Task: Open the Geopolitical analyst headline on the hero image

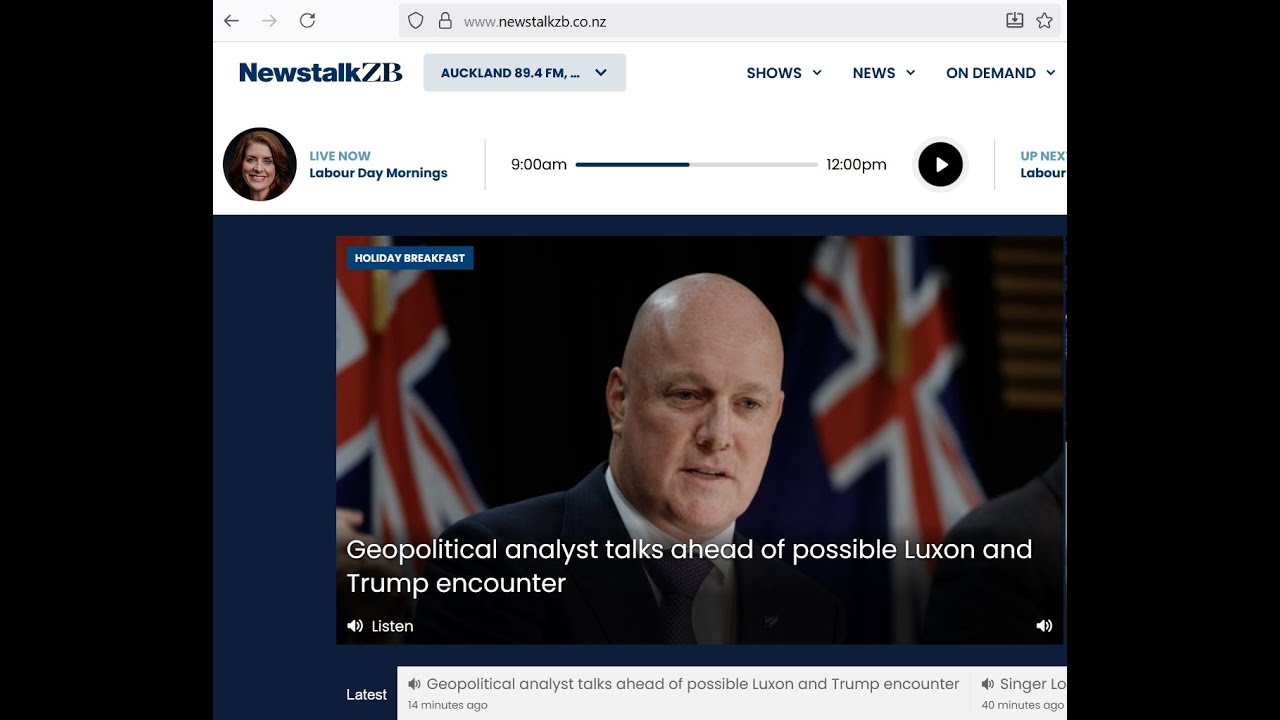Action: (689, 566)
